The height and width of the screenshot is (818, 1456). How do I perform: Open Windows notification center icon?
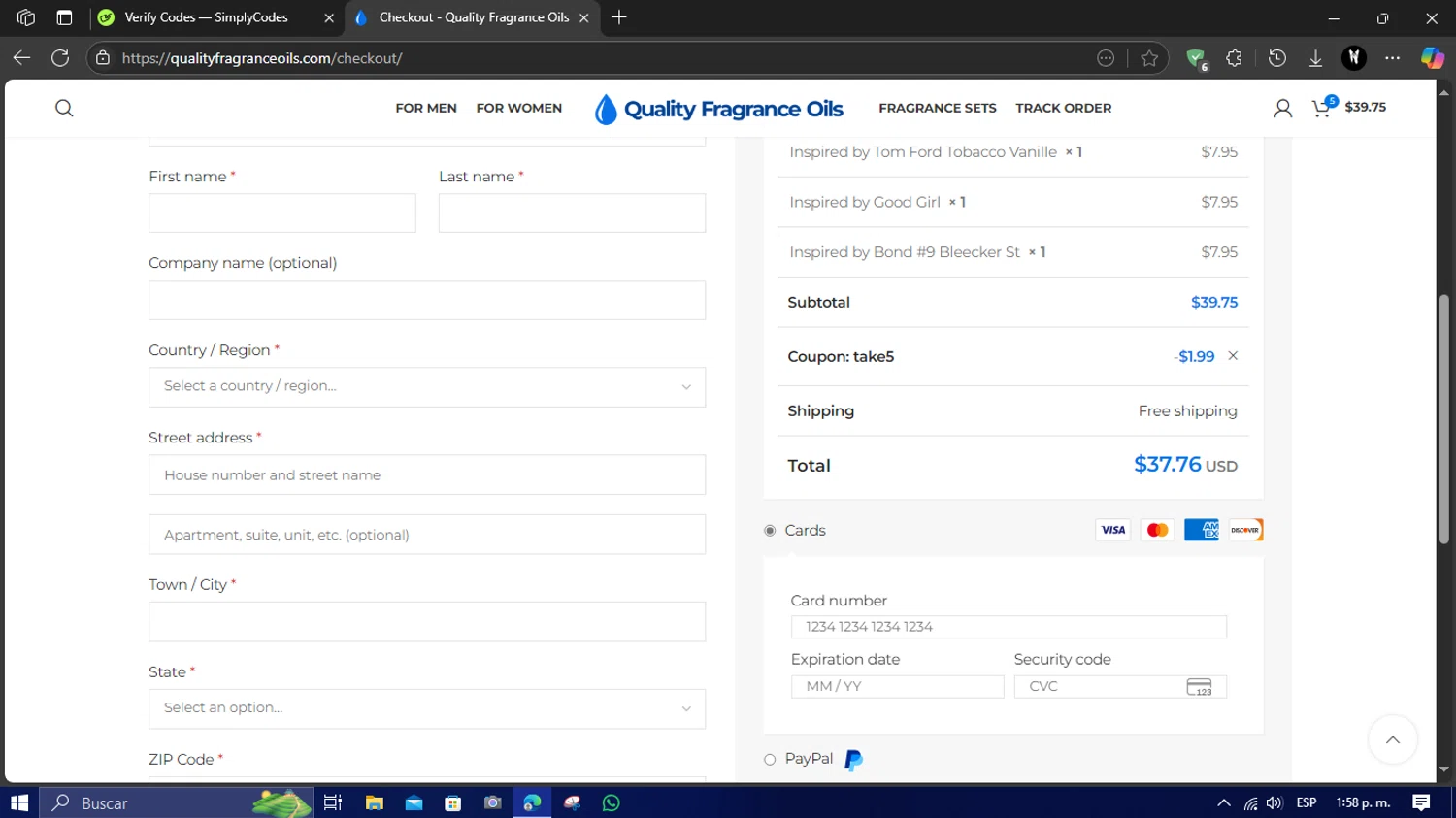click(1421, 802)
